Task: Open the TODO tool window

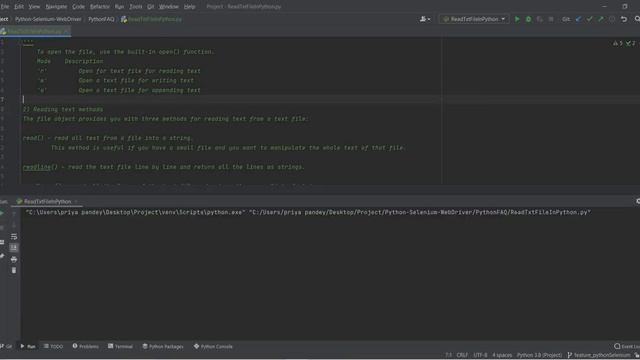Action: 53,347
